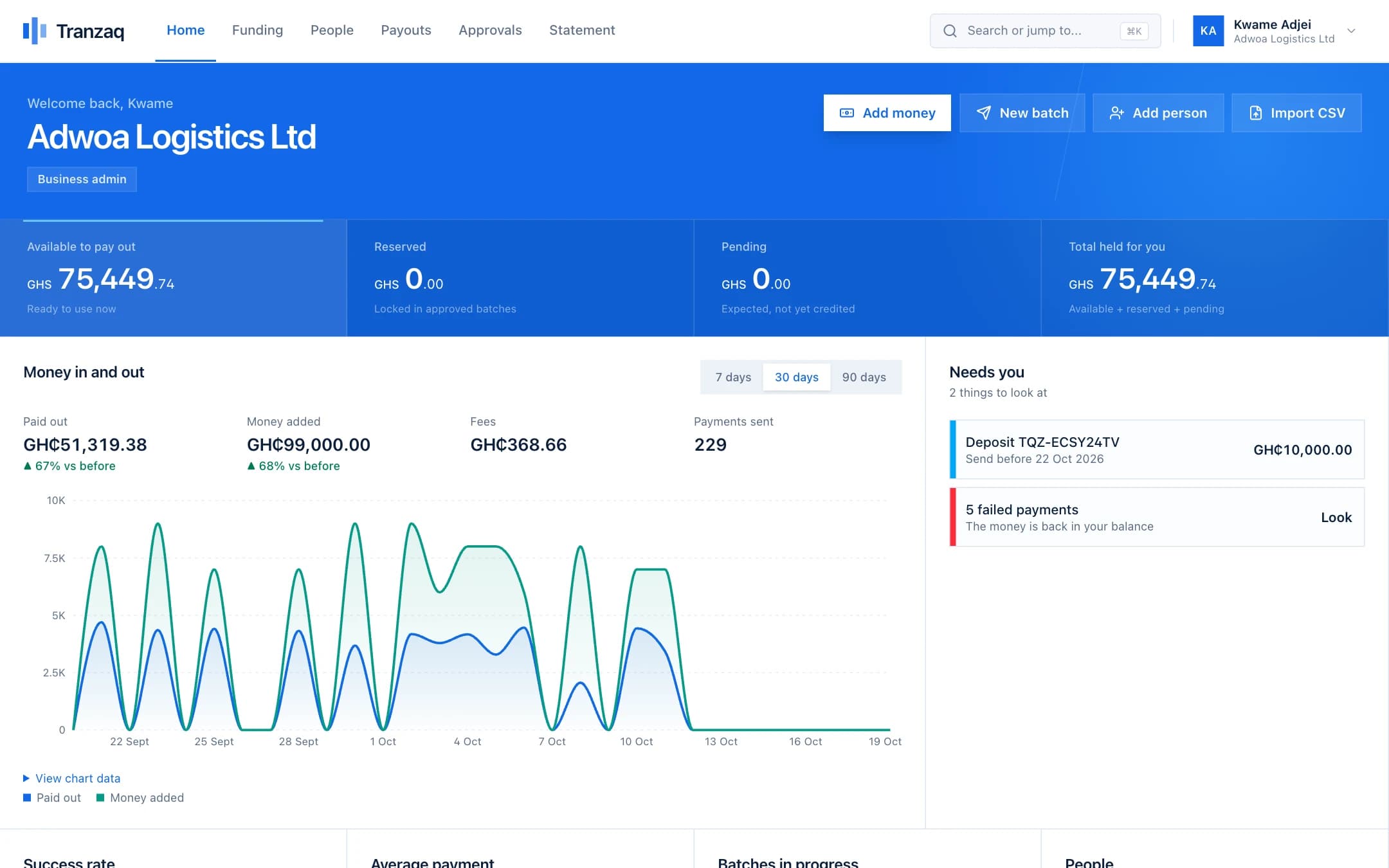This screenshot has height=868, width=1389.
Task: Open the Statement tab
Action: (582, 30)
